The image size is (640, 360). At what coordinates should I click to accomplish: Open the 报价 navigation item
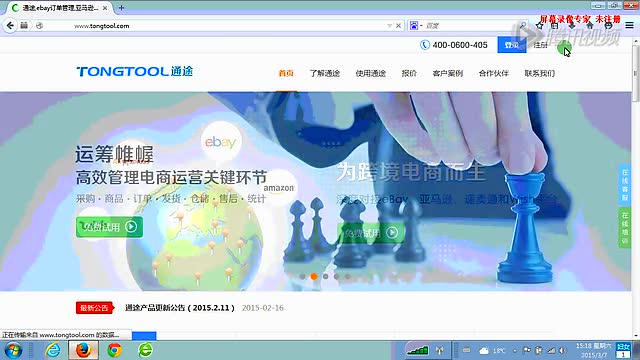click(x=409, y=73)
